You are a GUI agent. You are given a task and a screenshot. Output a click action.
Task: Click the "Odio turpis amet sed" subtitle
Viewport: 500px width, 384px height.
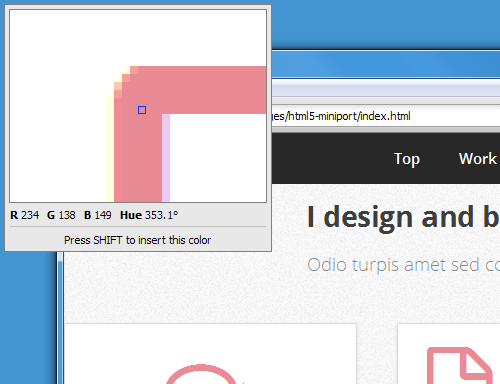tap(393, 265)
